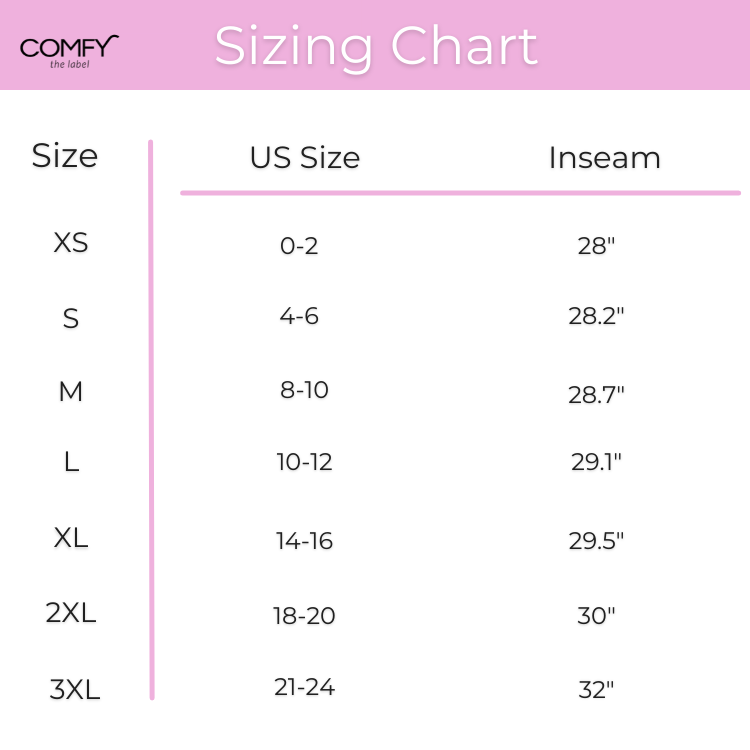Select the 8-10 US size value
Viewport: 750px width, 750px height.
click(x=304, y=390)
